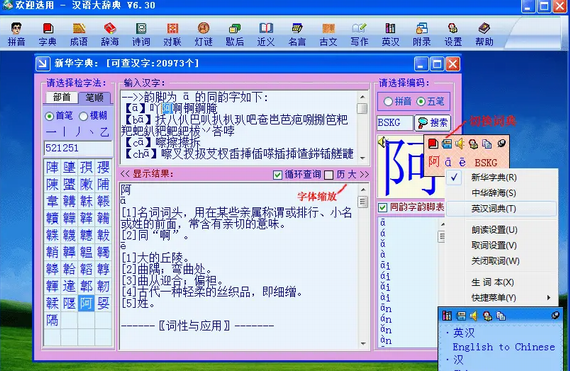Click the stroke code field 521251
The height and width of the screenshot is (371, 570).
(78, 148)
